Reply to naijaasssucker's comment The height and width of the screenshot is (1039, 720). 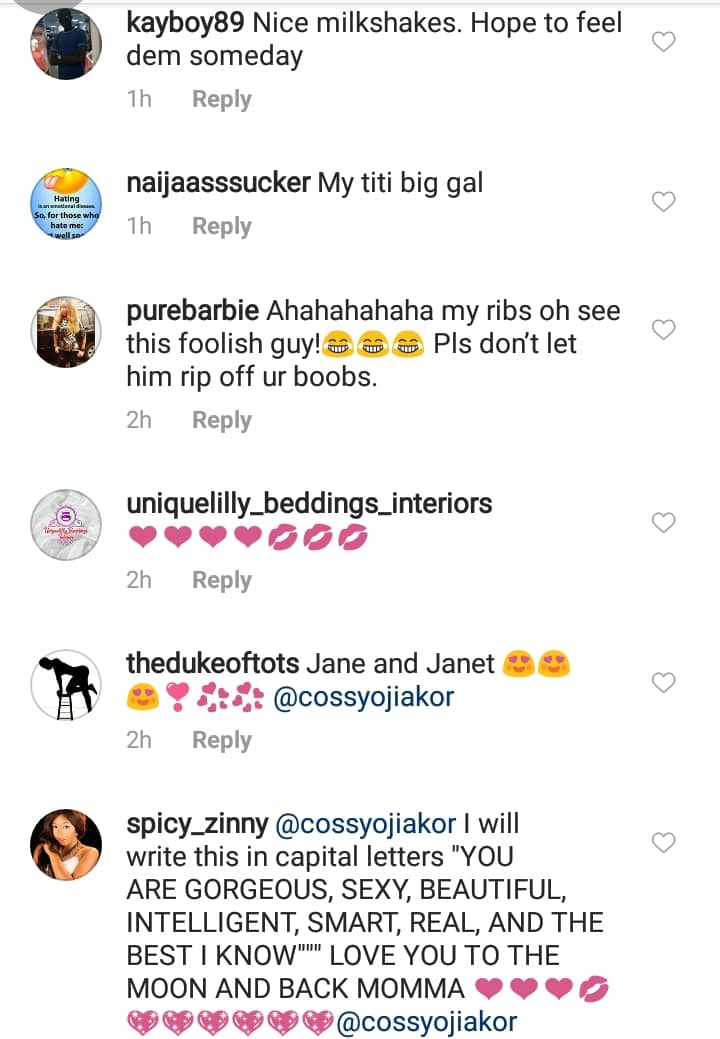pos(221,226)
